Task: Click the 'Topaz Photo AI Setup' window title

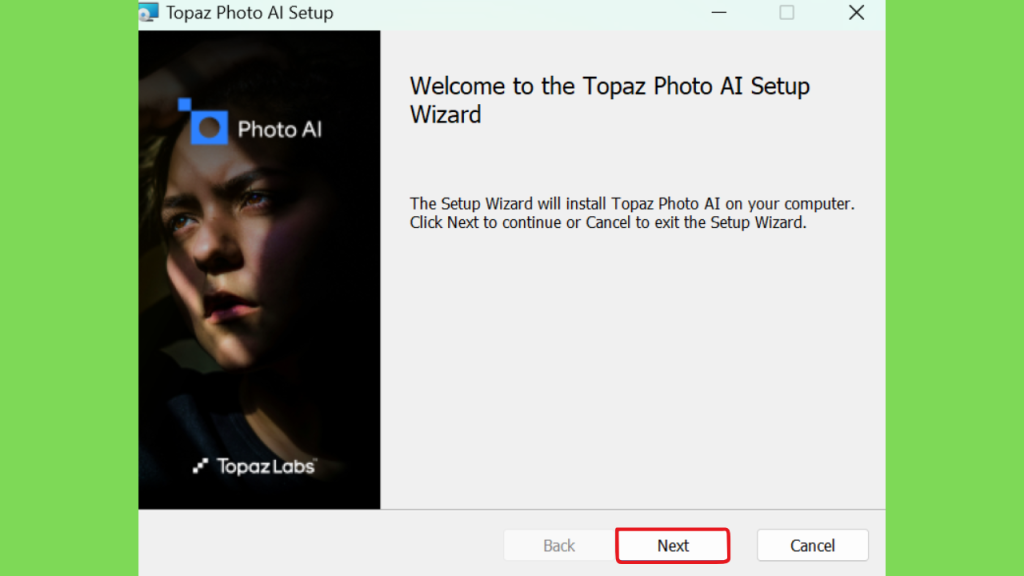Action: coord(249,12)
